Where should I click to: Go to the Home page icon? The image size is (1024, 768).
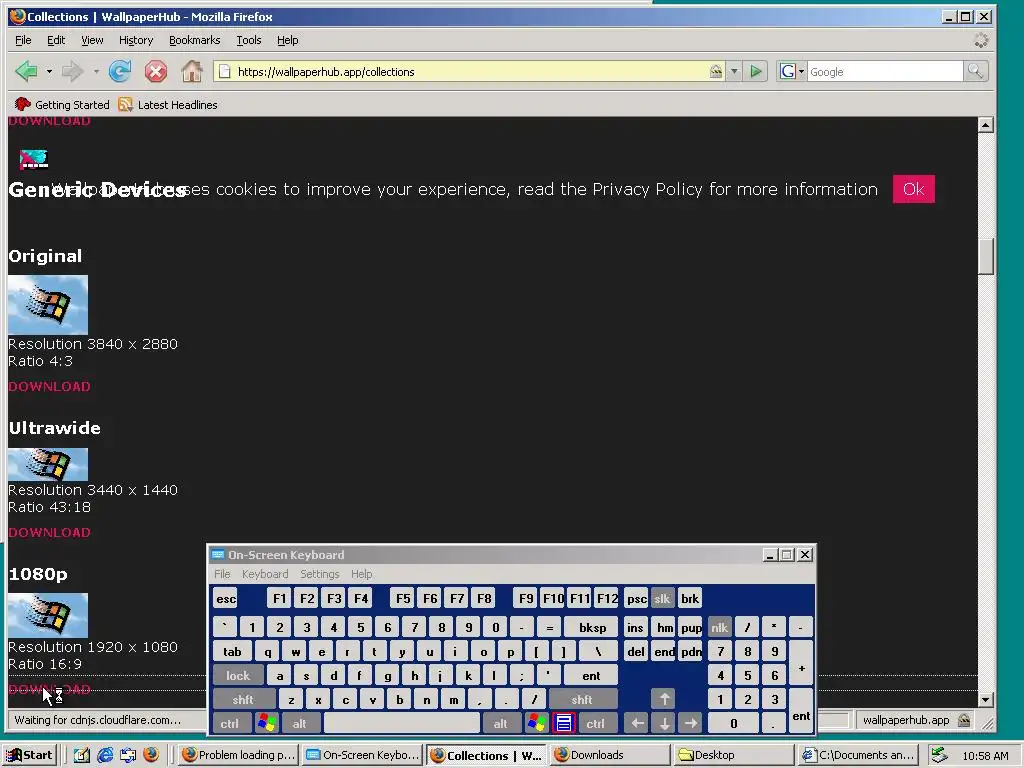coord(191,71)
